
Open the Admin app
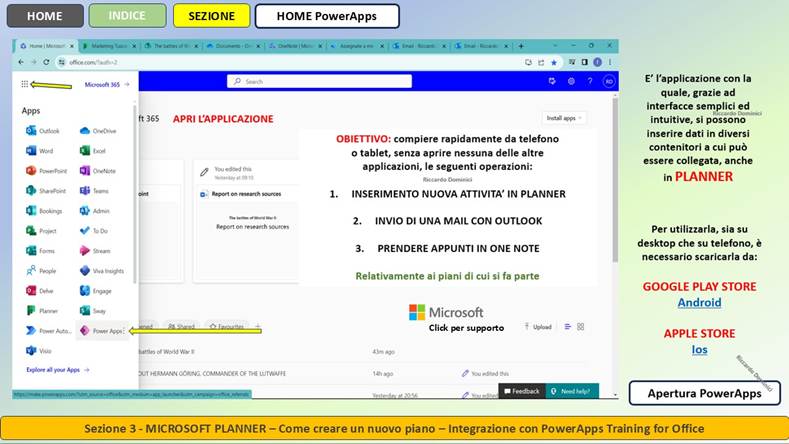[x=95, y=211]
